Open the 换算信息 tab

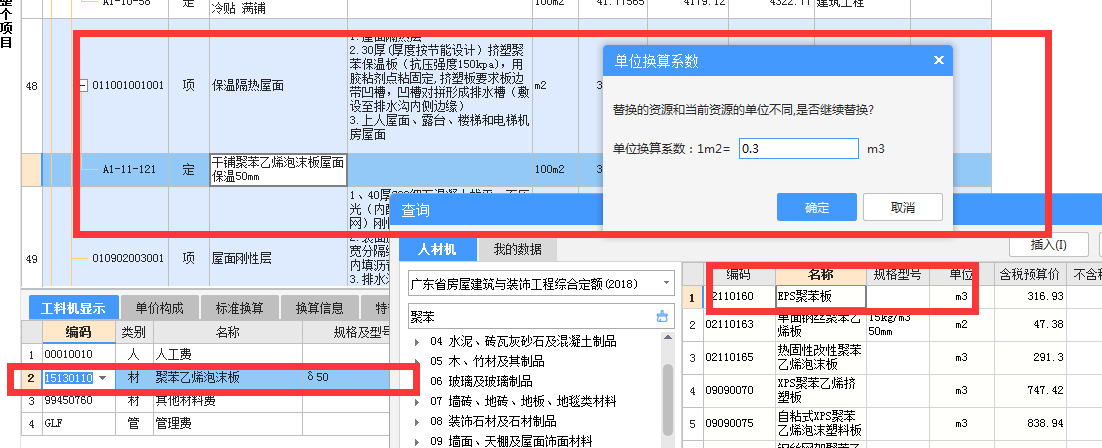coord(320,307)
